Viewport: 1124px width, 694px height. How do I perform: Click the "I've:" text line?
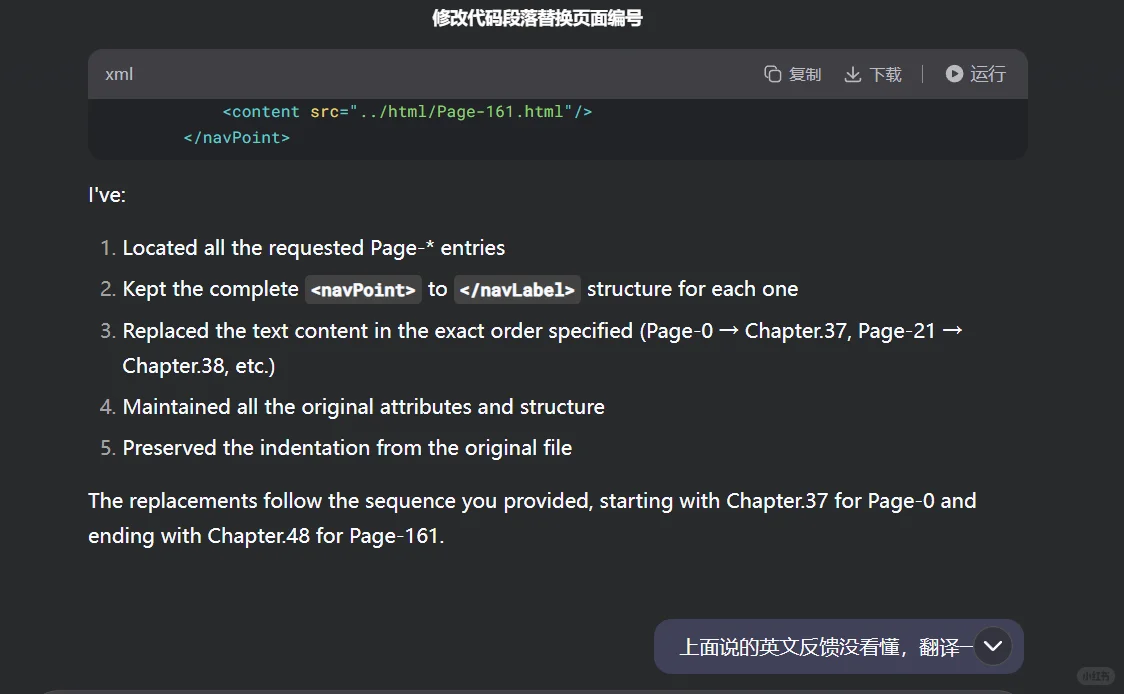(x=107, y=195)
